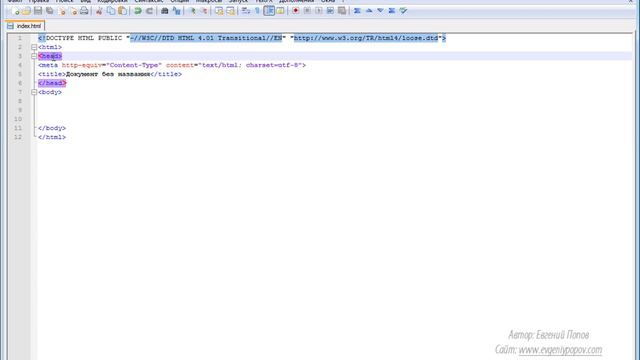Click line number 12 in margin
This screenshot has width=640, height=360.
(18, 137)
